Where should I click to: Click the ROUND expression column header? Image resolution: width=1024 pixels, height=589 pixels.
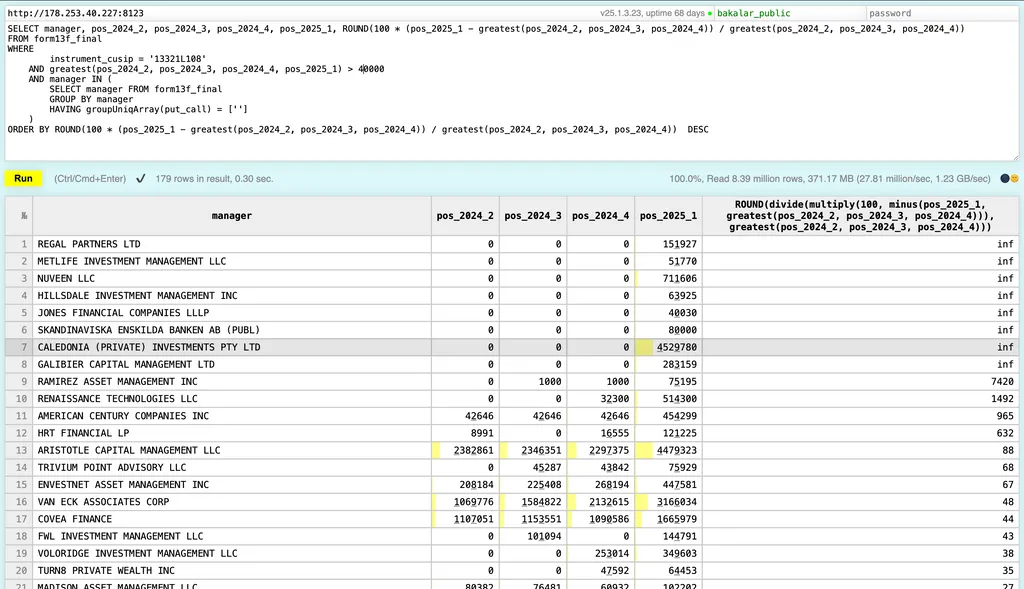click(860, 215)
